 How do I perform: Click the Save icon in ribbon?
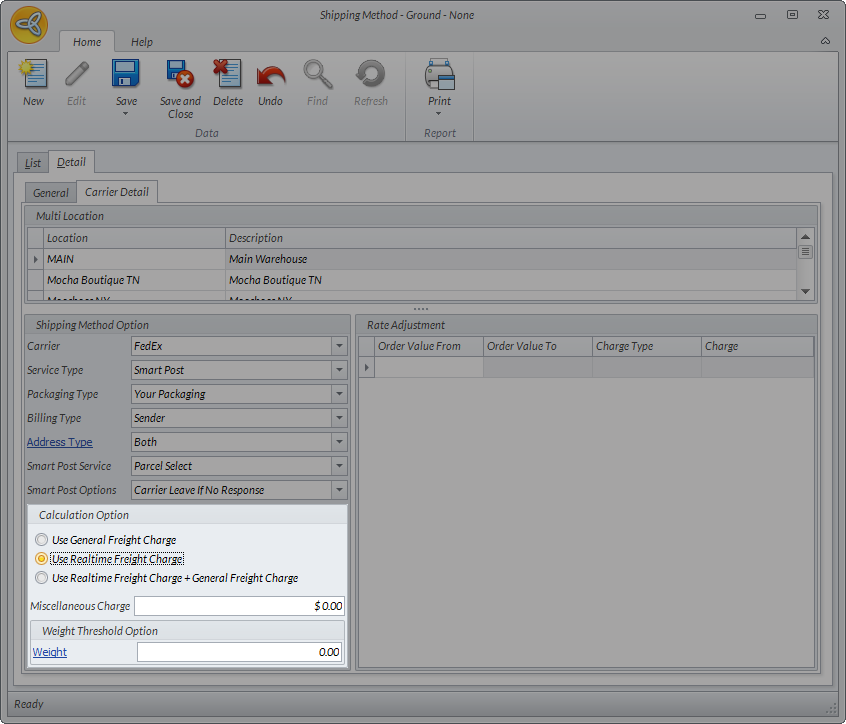126,76
